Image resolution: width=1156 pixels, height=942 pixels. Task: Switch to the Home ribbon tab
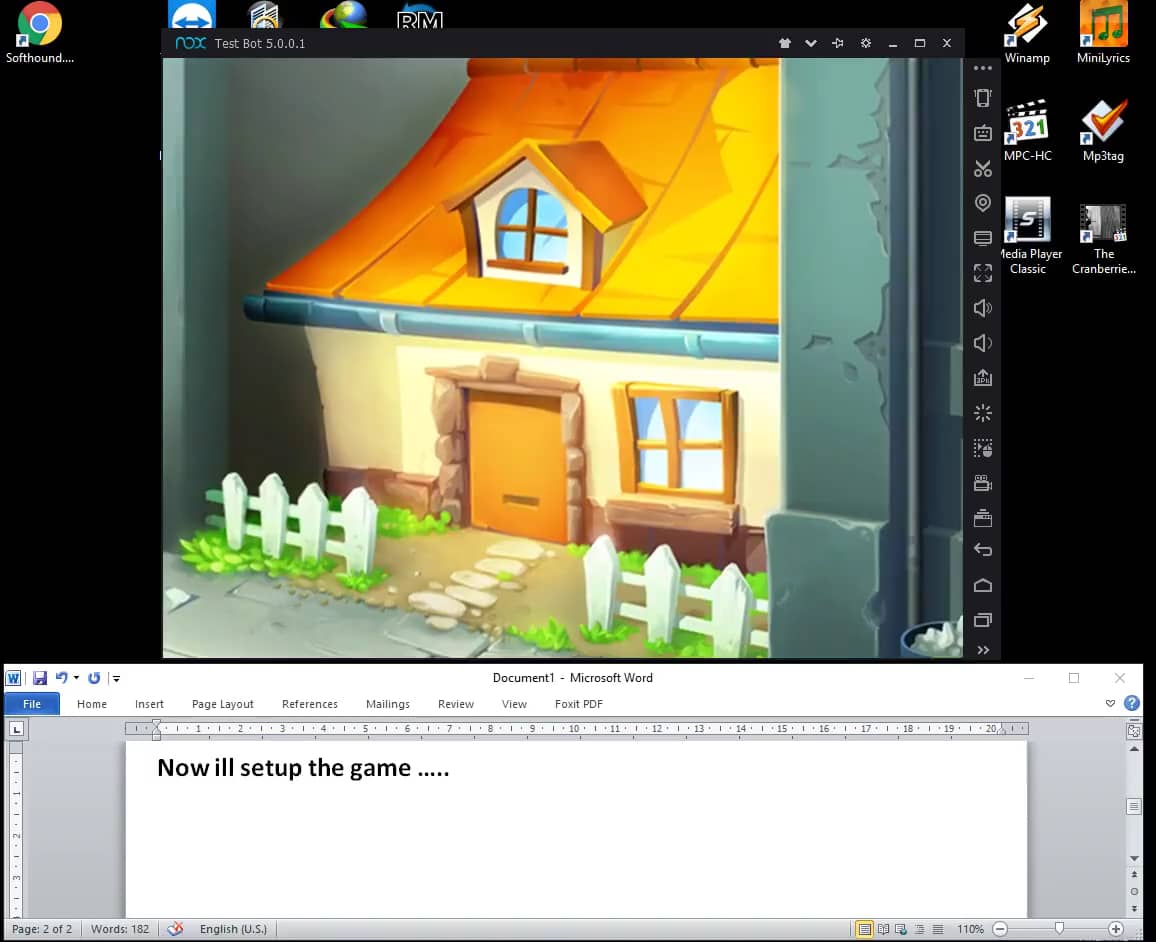pyautogui.click(x=92, y=704)
